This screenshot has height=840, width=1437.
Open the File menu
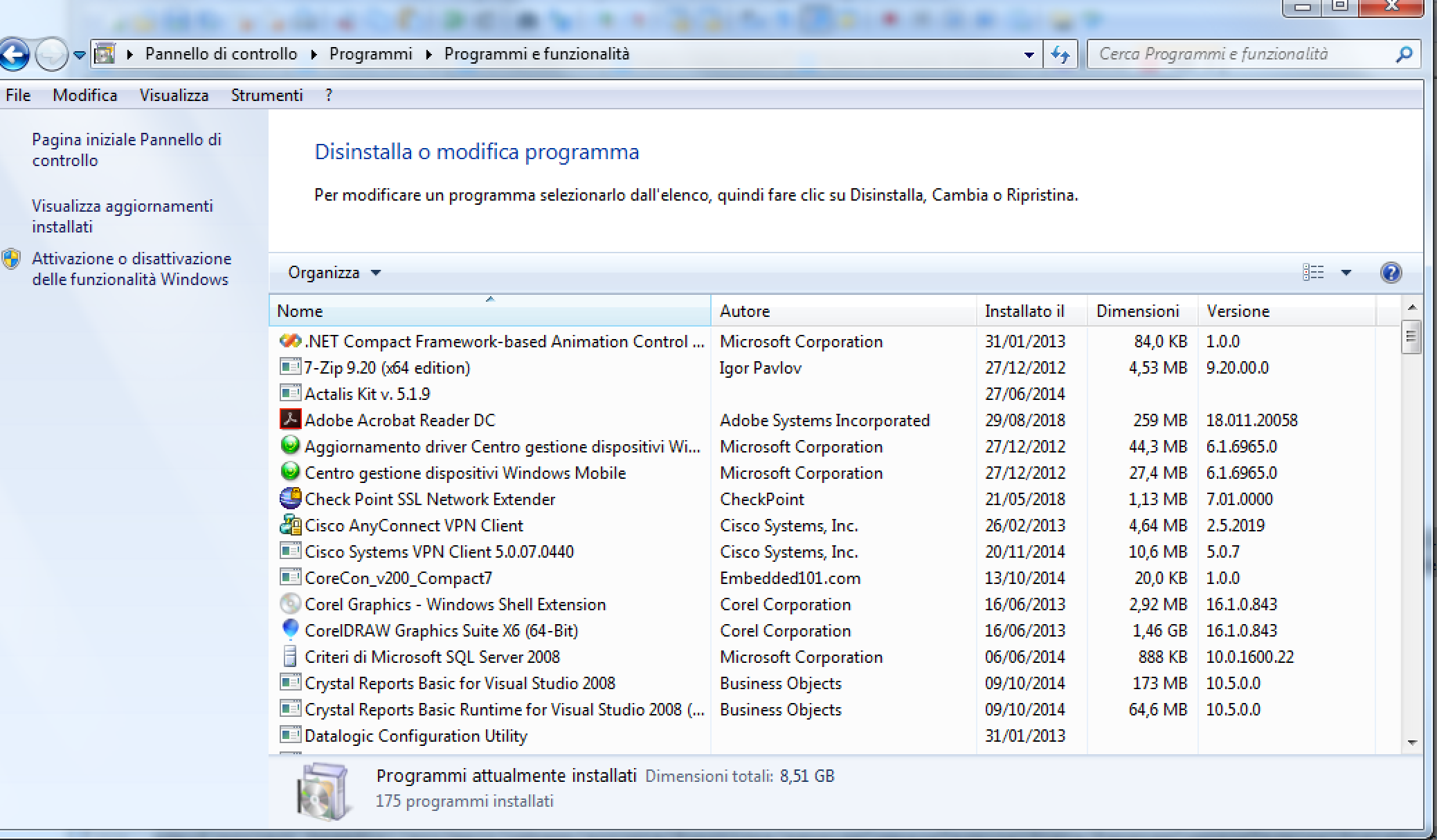(18, 95)
